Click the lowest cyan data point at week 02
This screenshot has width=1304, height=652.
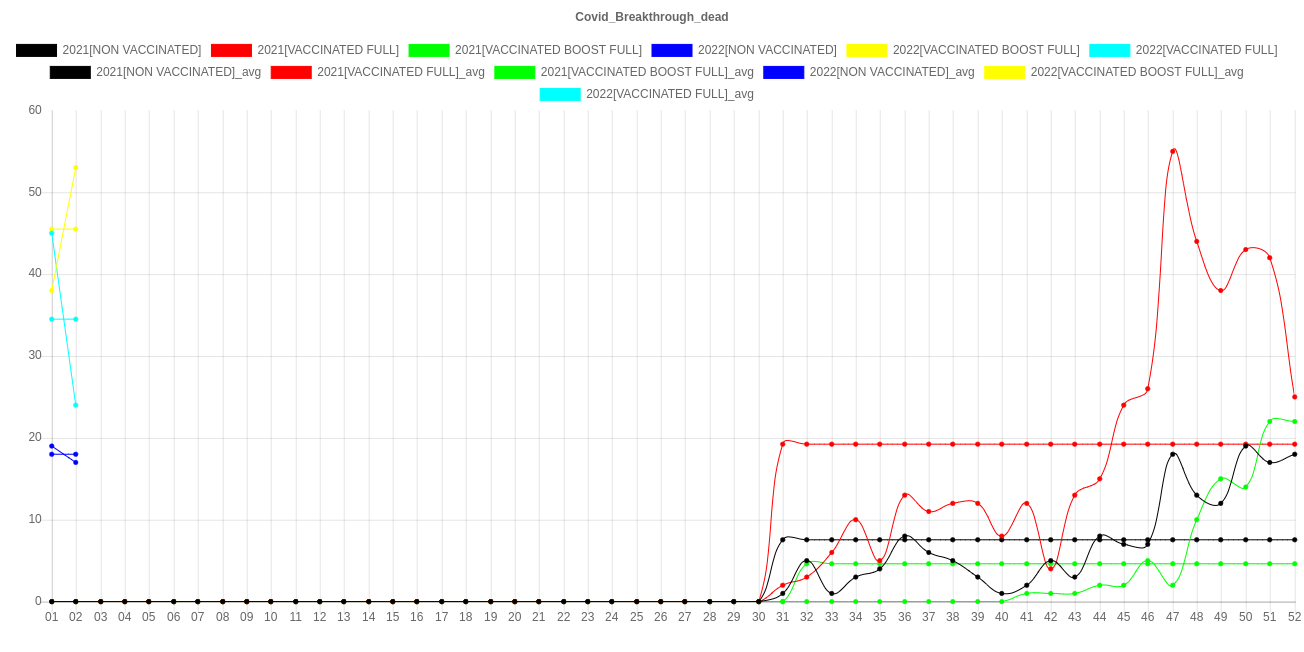76,405
